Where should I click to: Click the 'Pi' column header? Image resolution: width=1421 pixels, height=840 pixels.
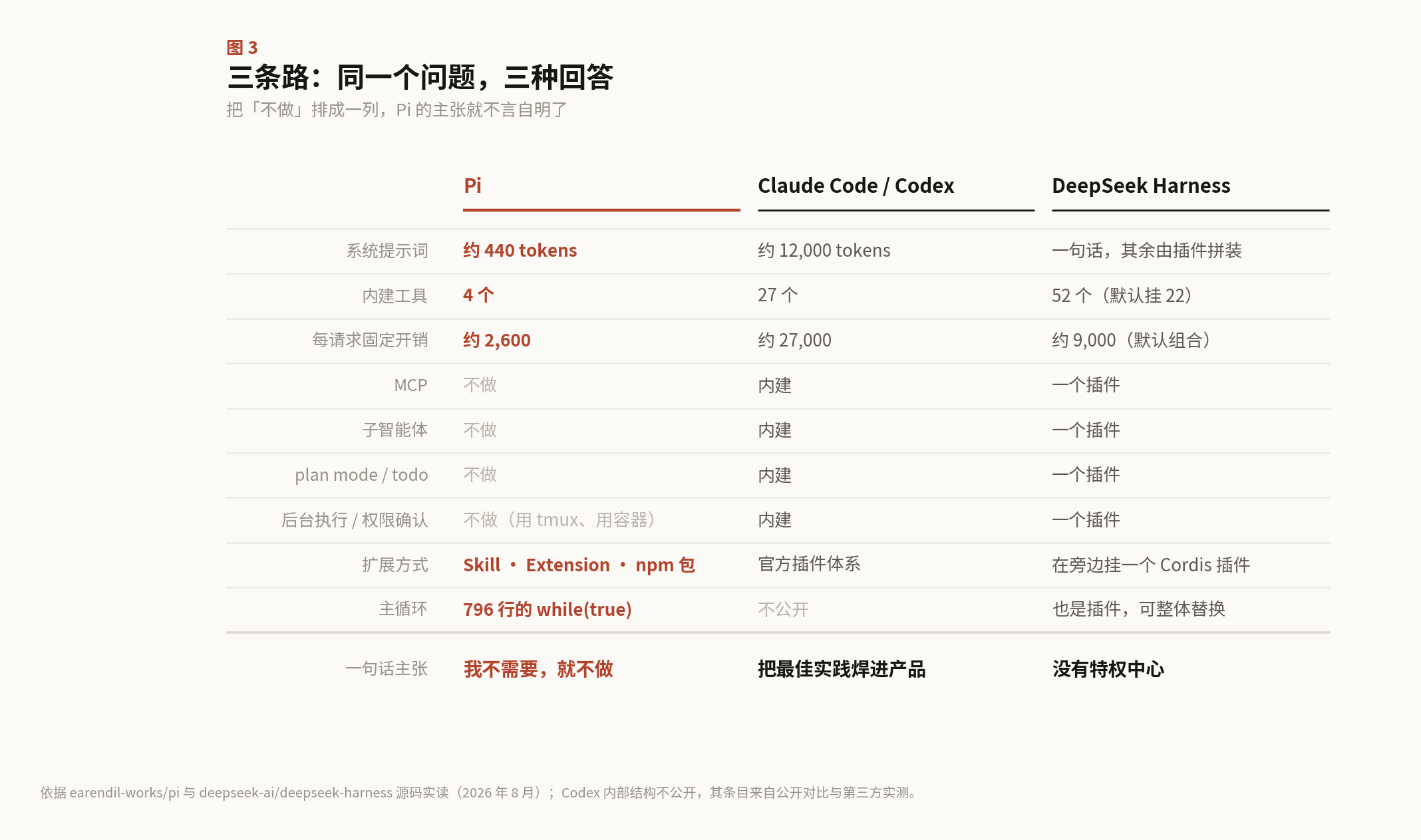coord(472,186)
